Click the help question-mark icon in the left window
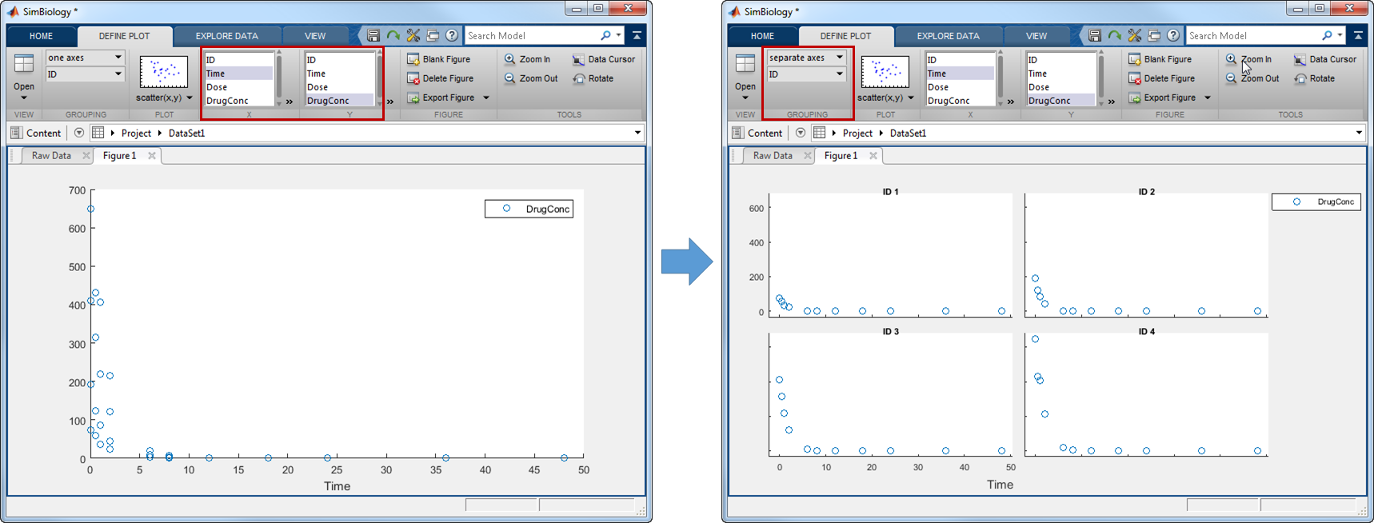Screen dimensions: 1374x523 click(x=452, y=35)
